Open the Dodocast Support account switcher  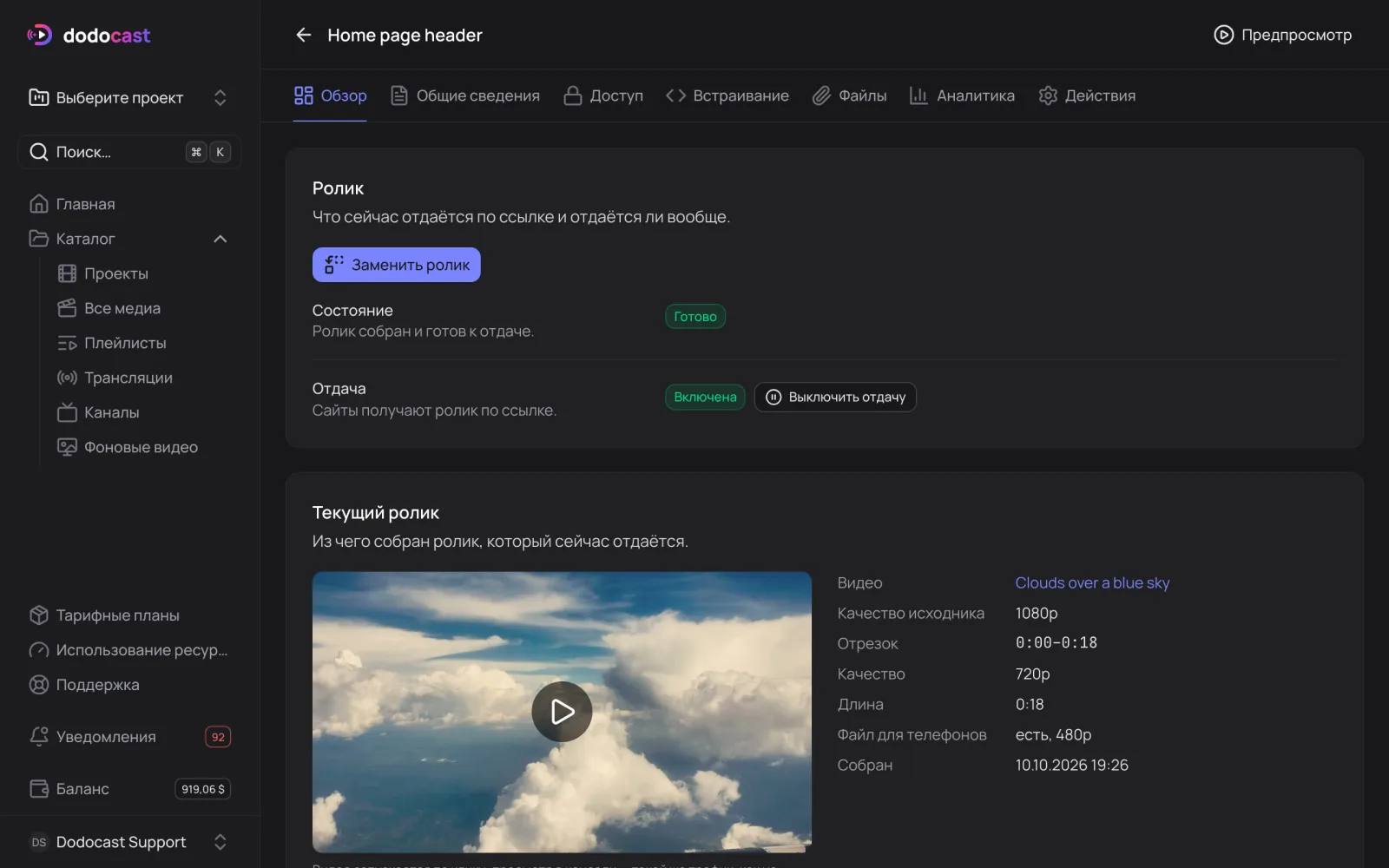coord(129,842)
